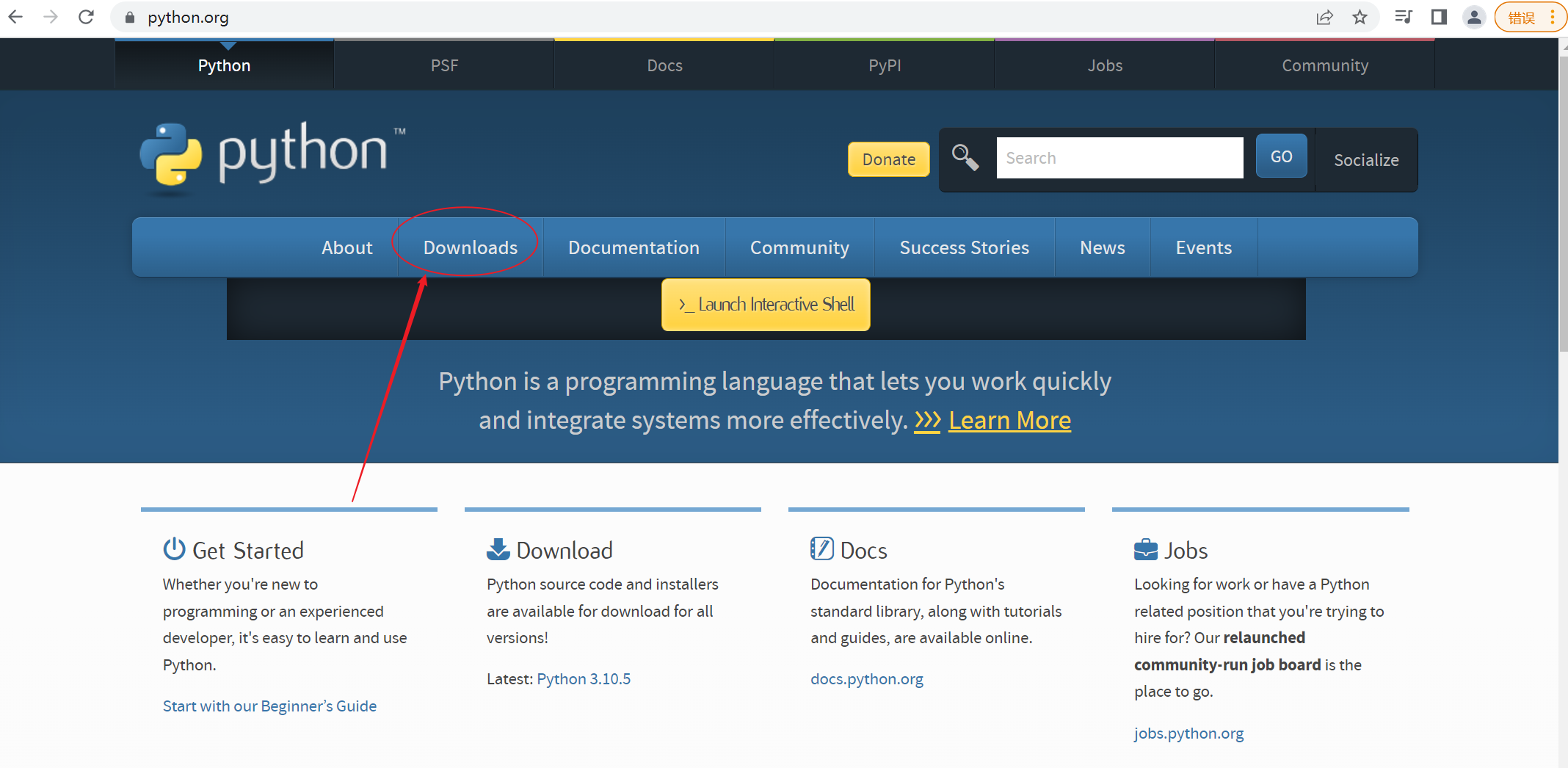Open the Documentation menu
Screen dimensions: 1568x768
point(634,247)
